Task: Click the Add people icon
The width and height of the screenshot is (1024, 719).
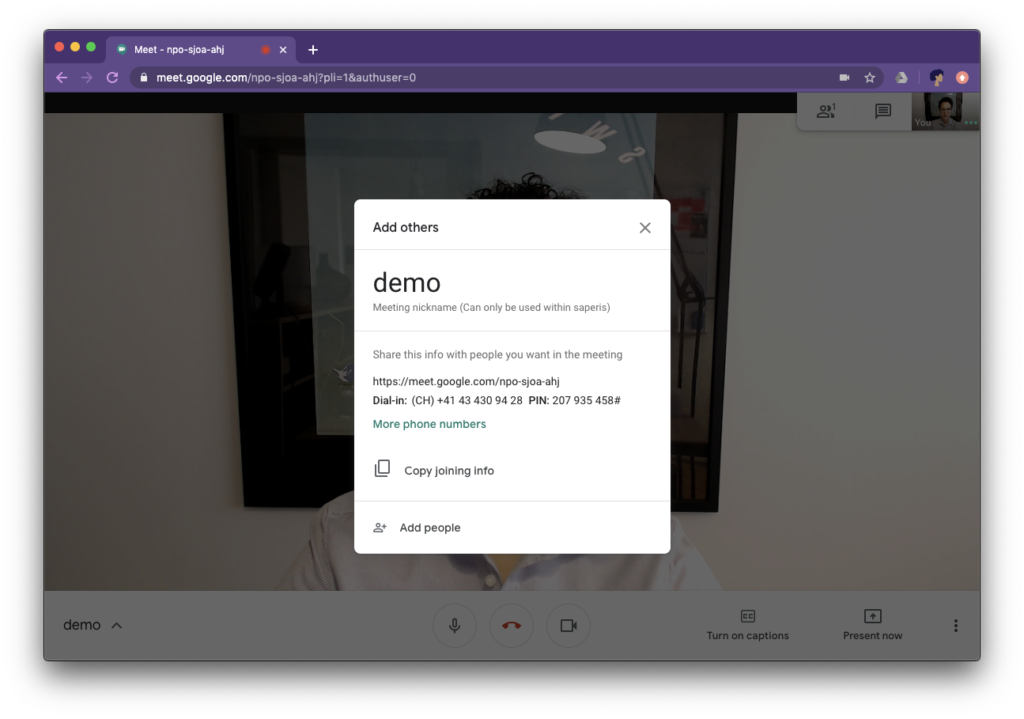Action: pyautogui.click(x=380, y=527)
